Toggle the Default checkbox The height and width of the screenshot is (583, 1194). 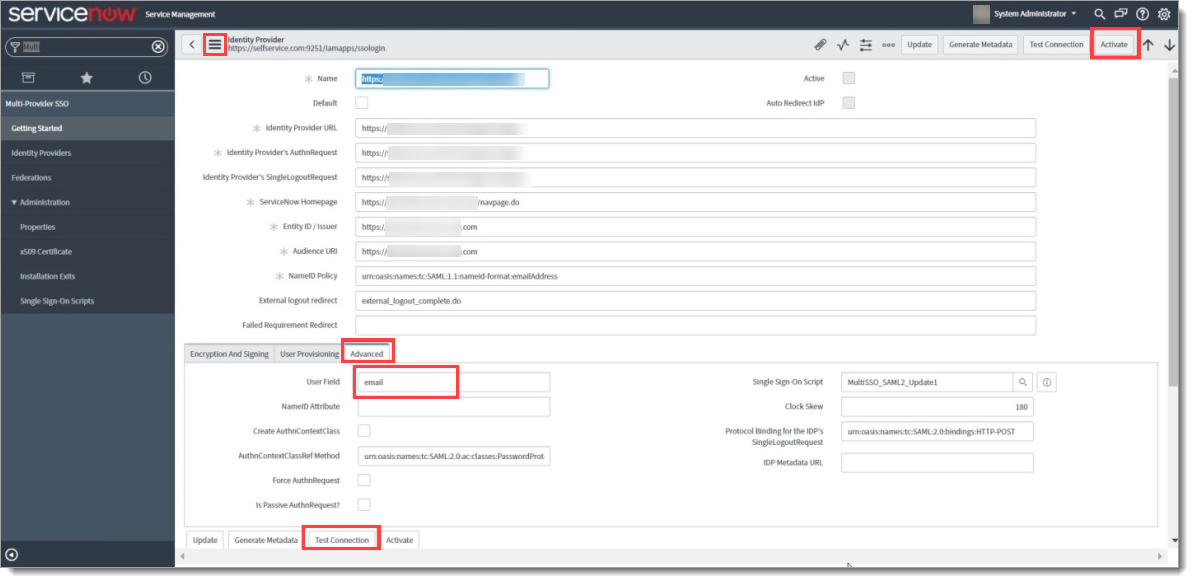click(362, 102)
